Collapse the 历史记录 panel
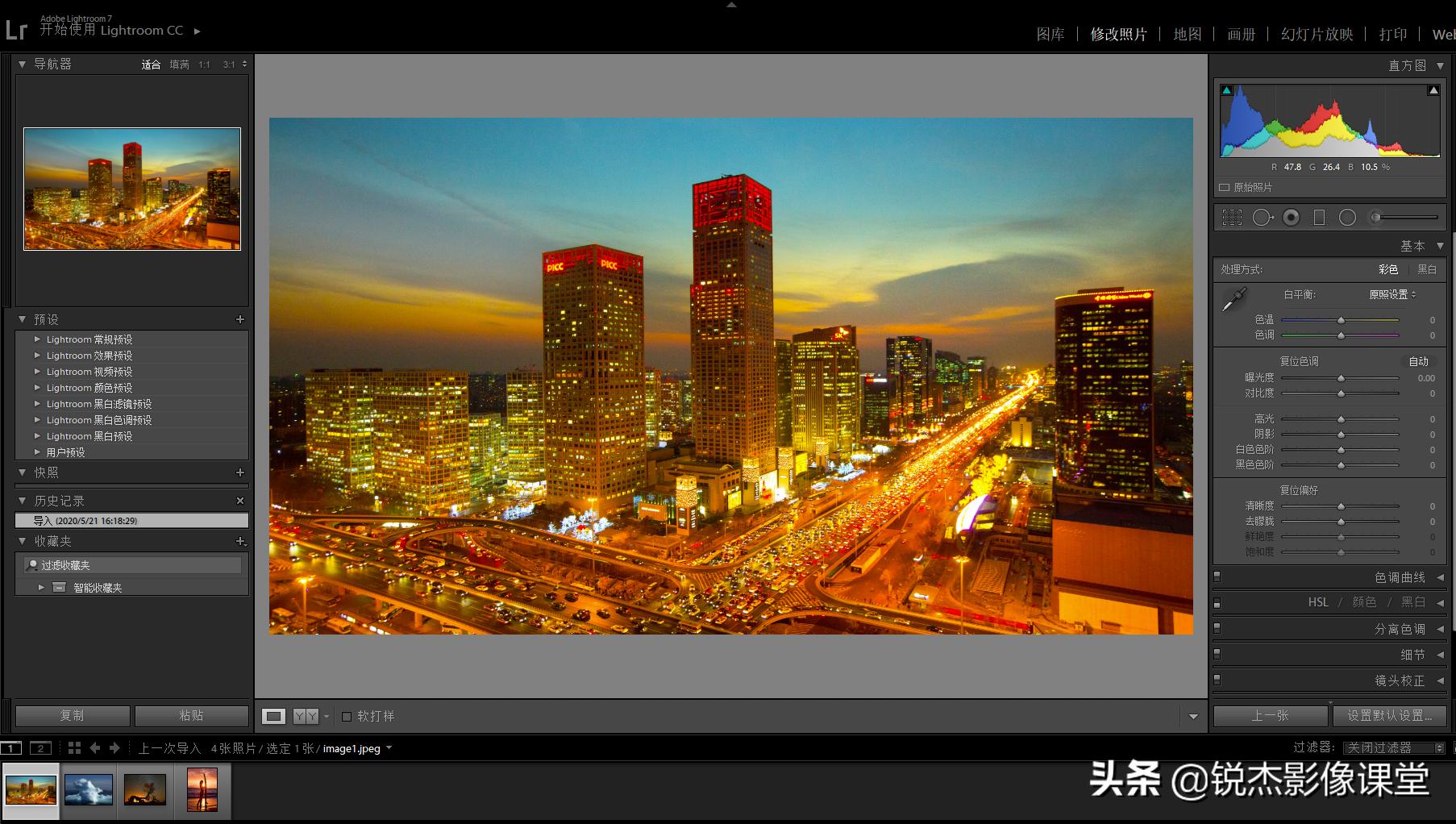1456x824 pixels. tap(22, 500)
